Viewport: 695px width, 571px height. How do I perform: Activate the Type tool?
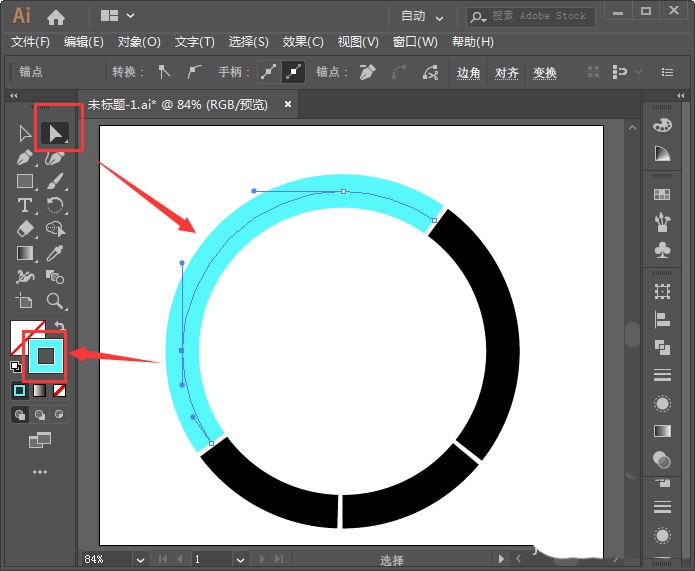(25, 205)
